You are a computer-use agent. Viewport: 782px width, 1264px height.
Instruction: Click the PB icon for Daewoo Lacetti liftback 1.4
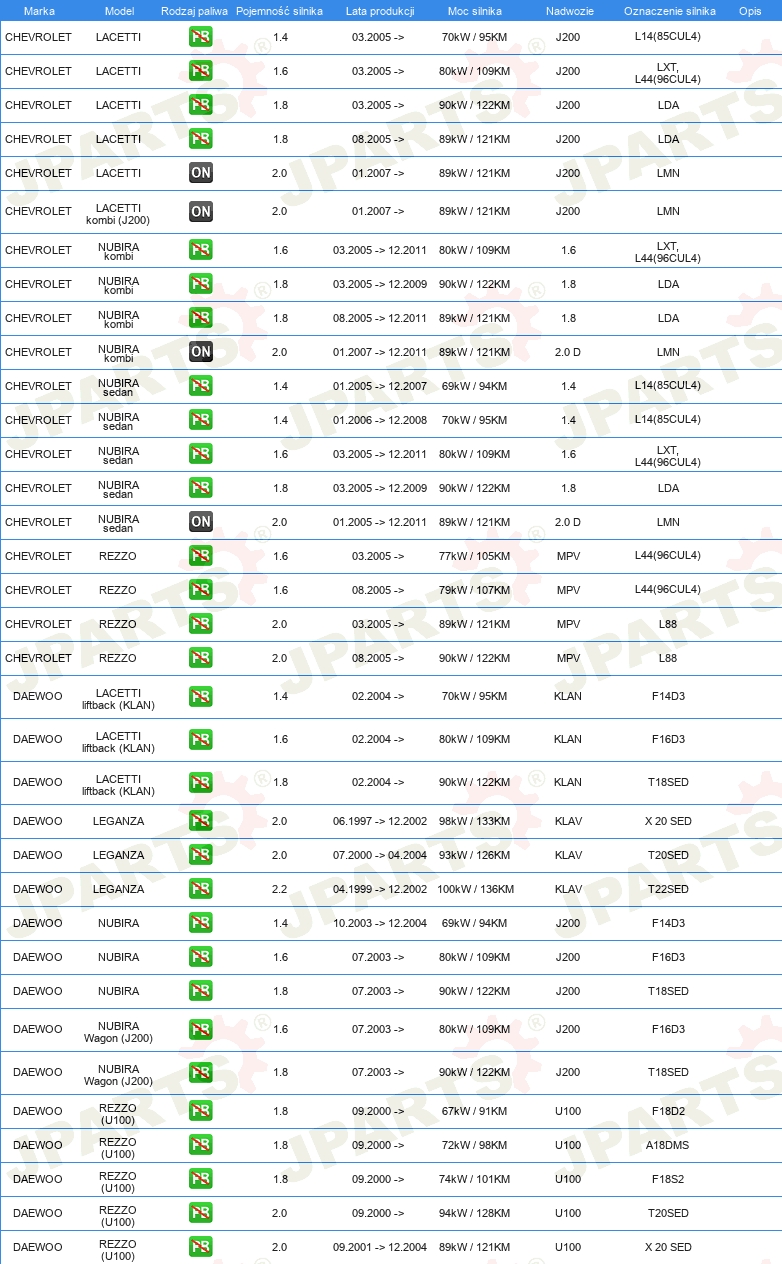click(x=201, y=697)
